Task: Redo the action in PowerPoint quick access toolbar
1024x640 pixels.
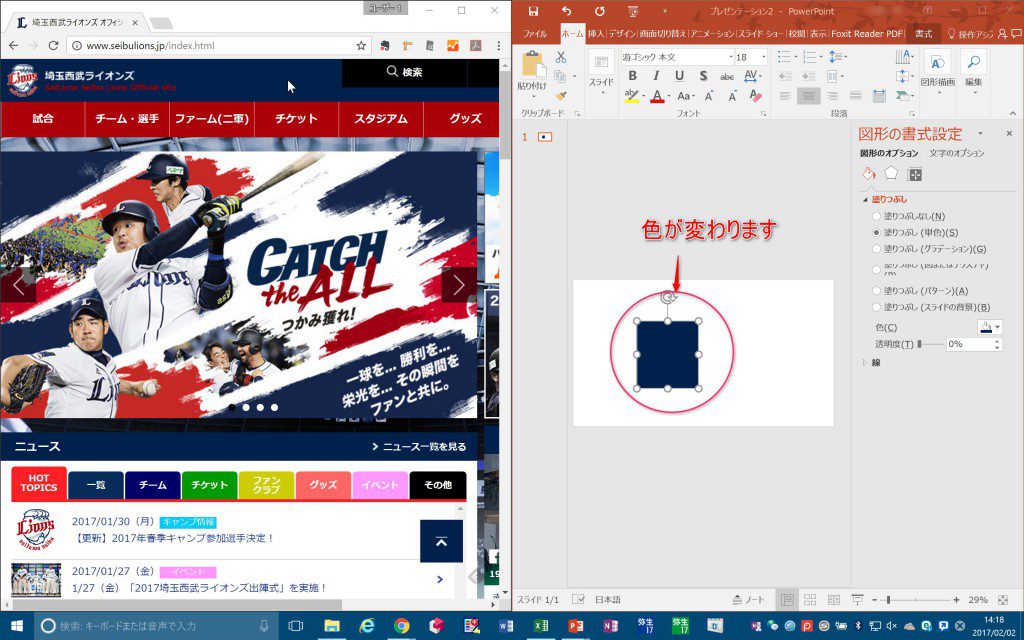Action: (600, 11)
